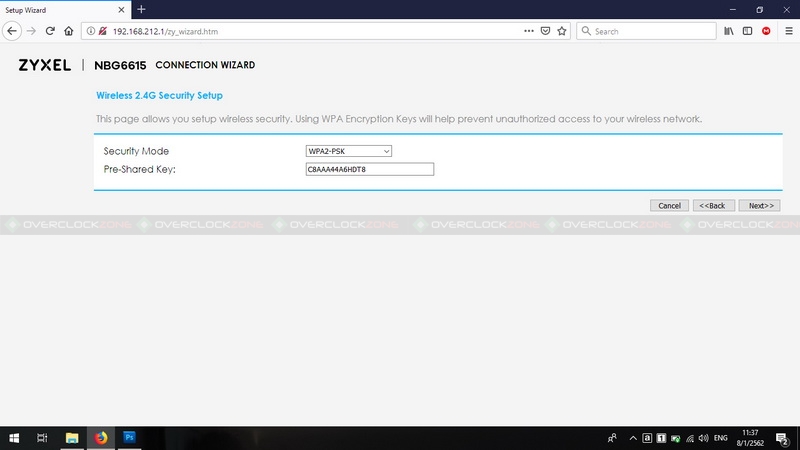The image size is (800, 450).
Task: Reload the current page
Action: pyautogui.click(x=50, y=31)
